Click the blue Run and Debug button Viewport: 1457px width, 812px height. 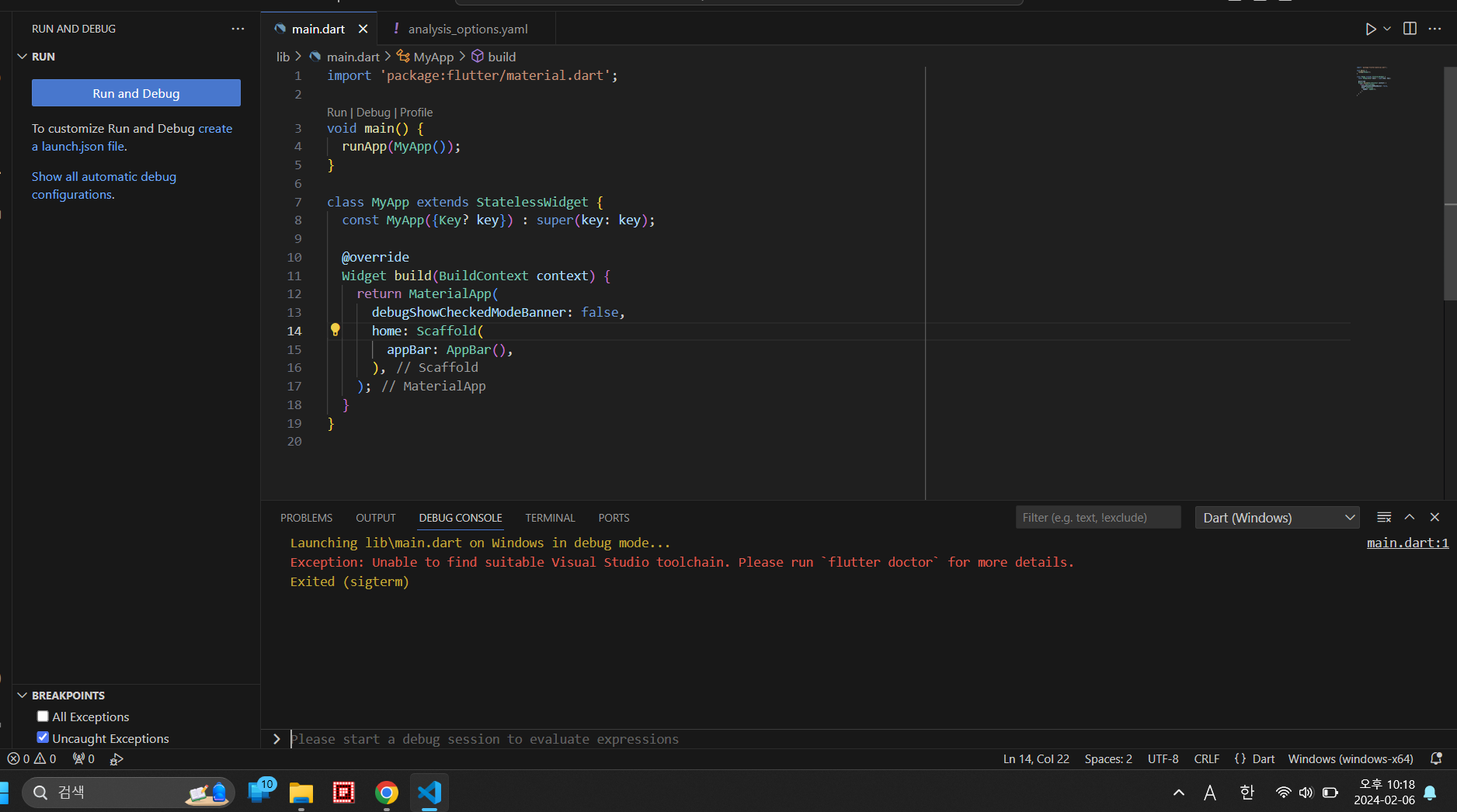pyautogui.click(x=136, y=93)
